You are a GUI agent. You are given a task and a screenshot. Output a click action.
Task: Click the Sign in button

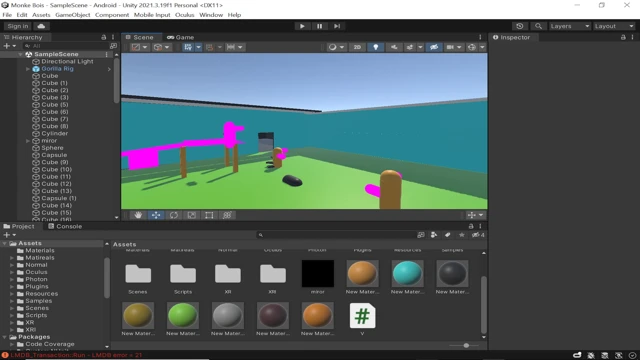point(18,26)
